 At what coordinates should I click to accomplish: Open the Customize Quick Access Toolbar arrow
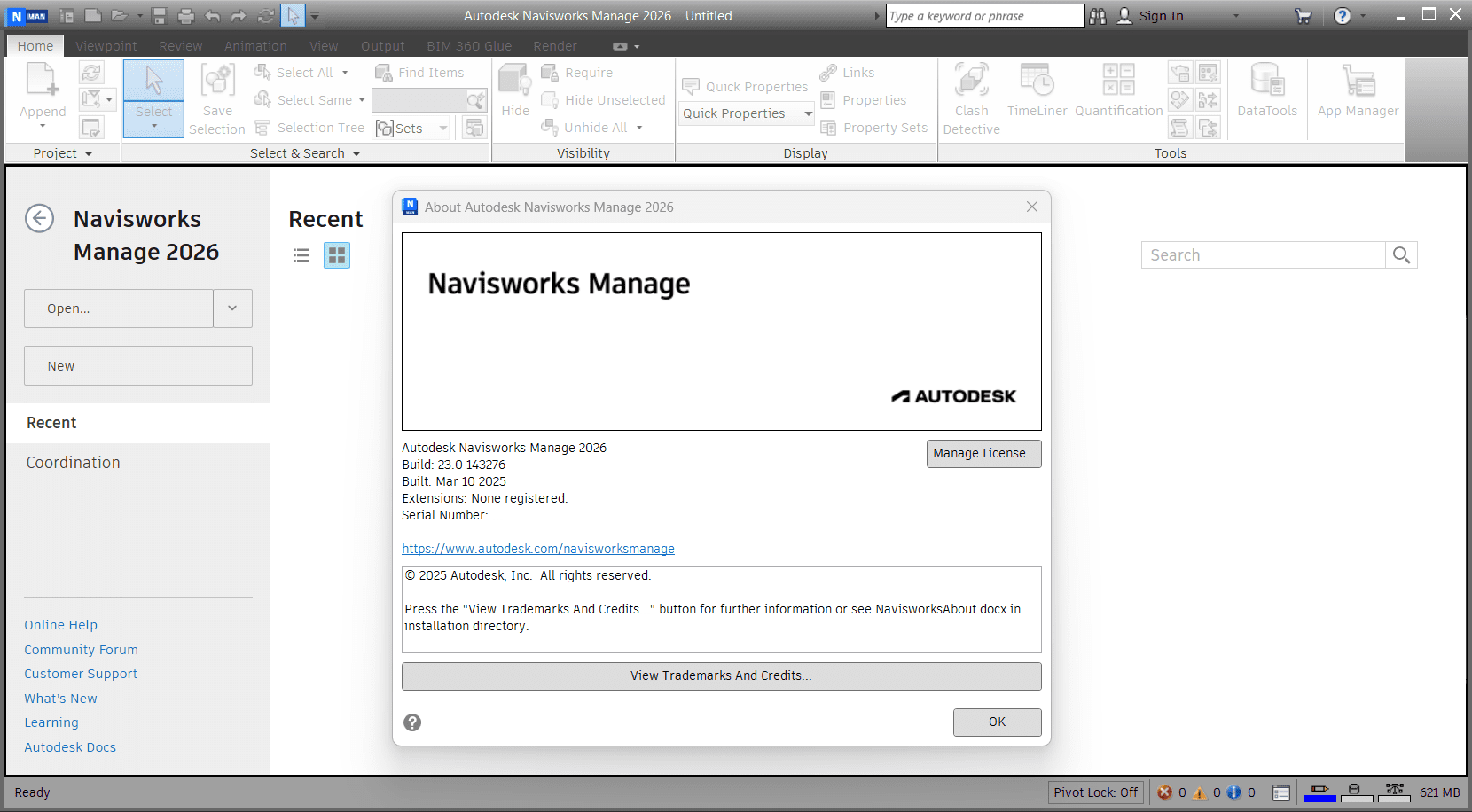pos(315,16)
